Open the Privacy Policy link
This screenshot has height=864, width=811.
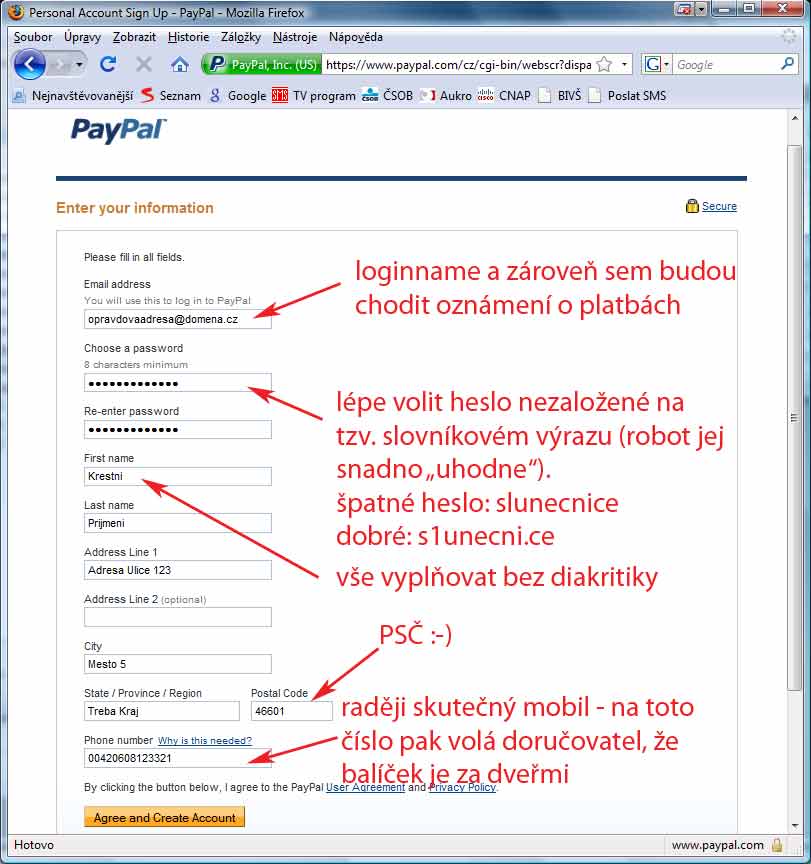[462, 787]
